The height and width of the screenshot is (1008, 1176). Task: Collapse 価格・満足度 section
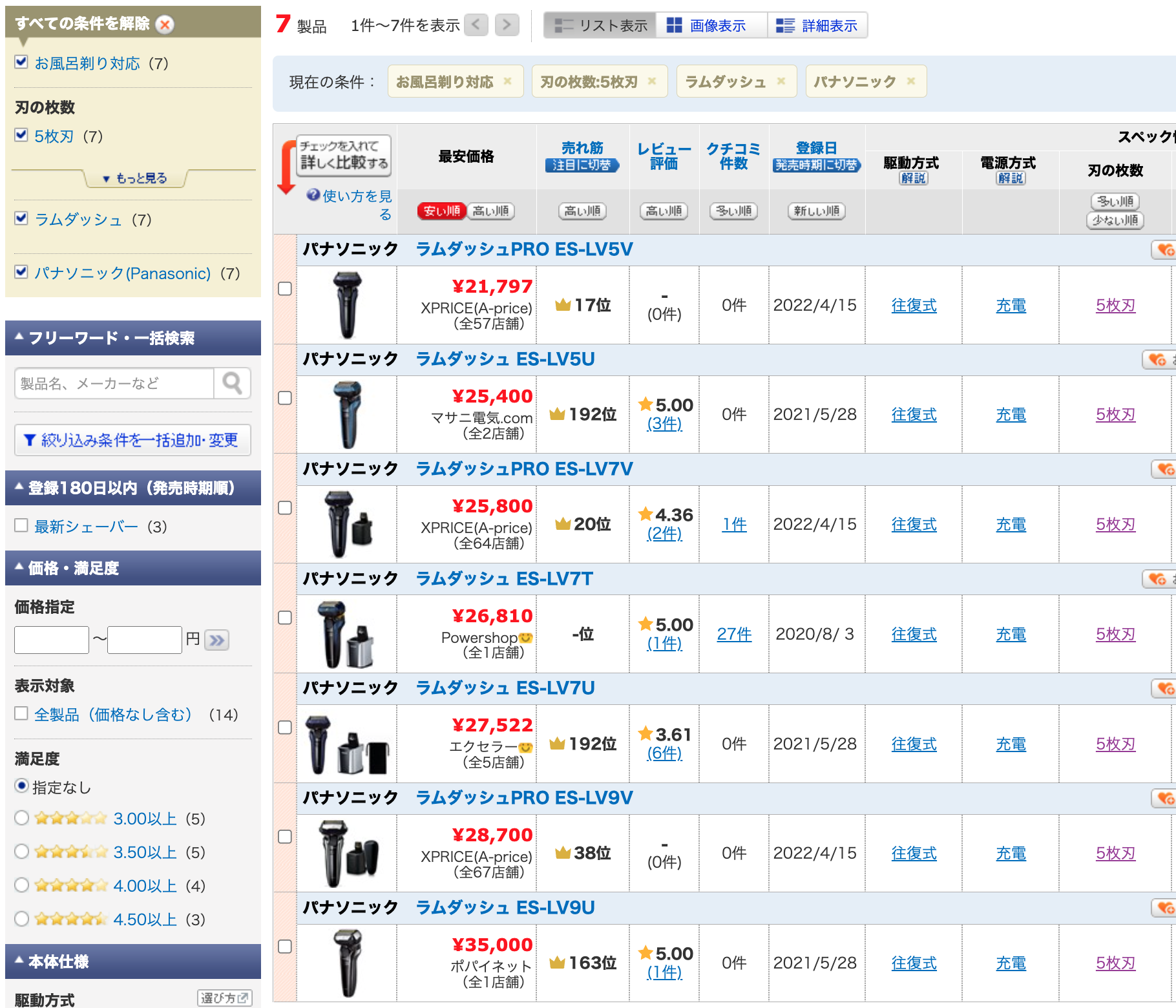coord(133,568)
